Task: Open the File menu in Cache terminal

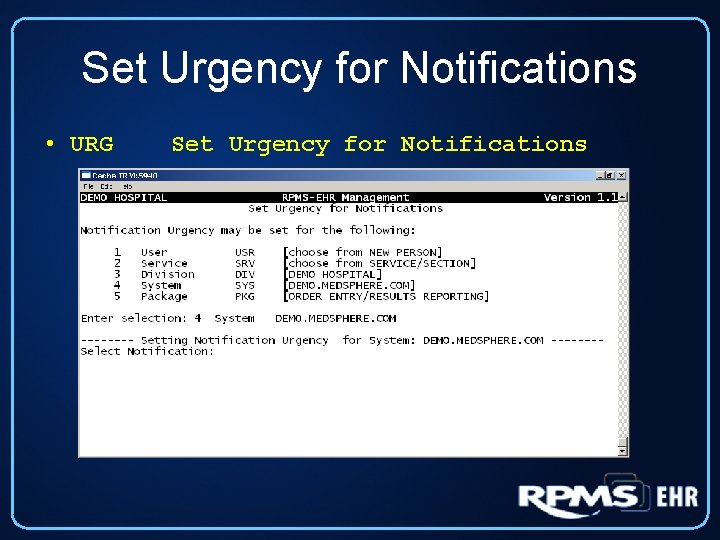Action: pos(89,186)
